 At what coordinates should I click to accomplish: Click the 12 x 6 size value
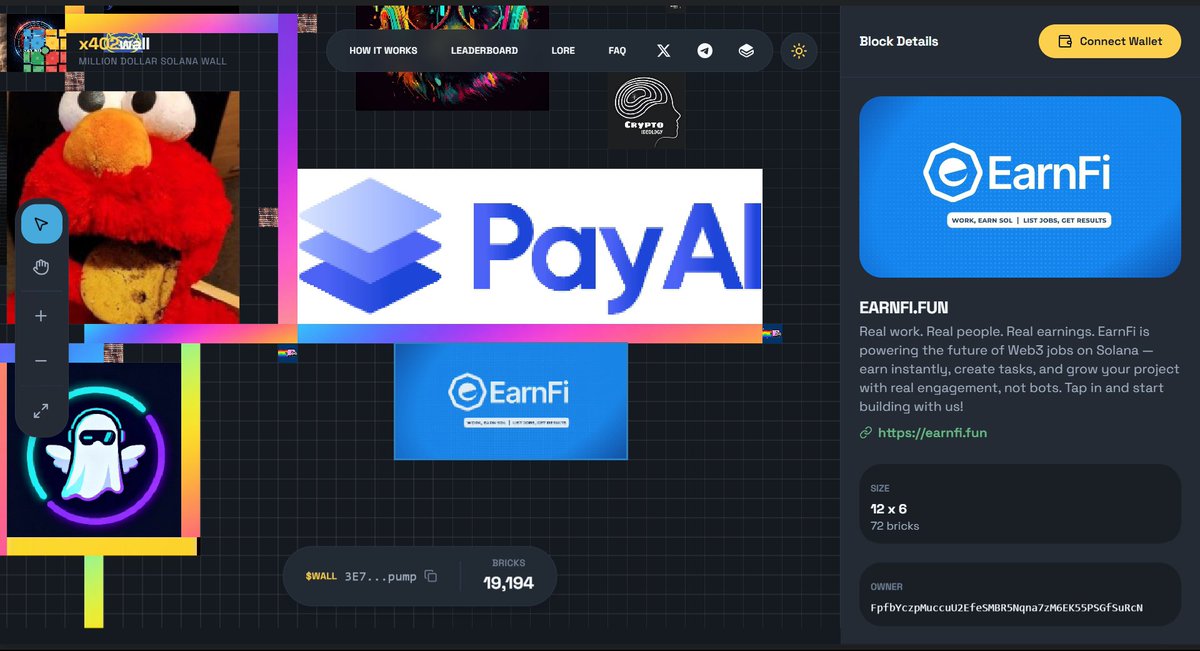click(x=889, y=509)
